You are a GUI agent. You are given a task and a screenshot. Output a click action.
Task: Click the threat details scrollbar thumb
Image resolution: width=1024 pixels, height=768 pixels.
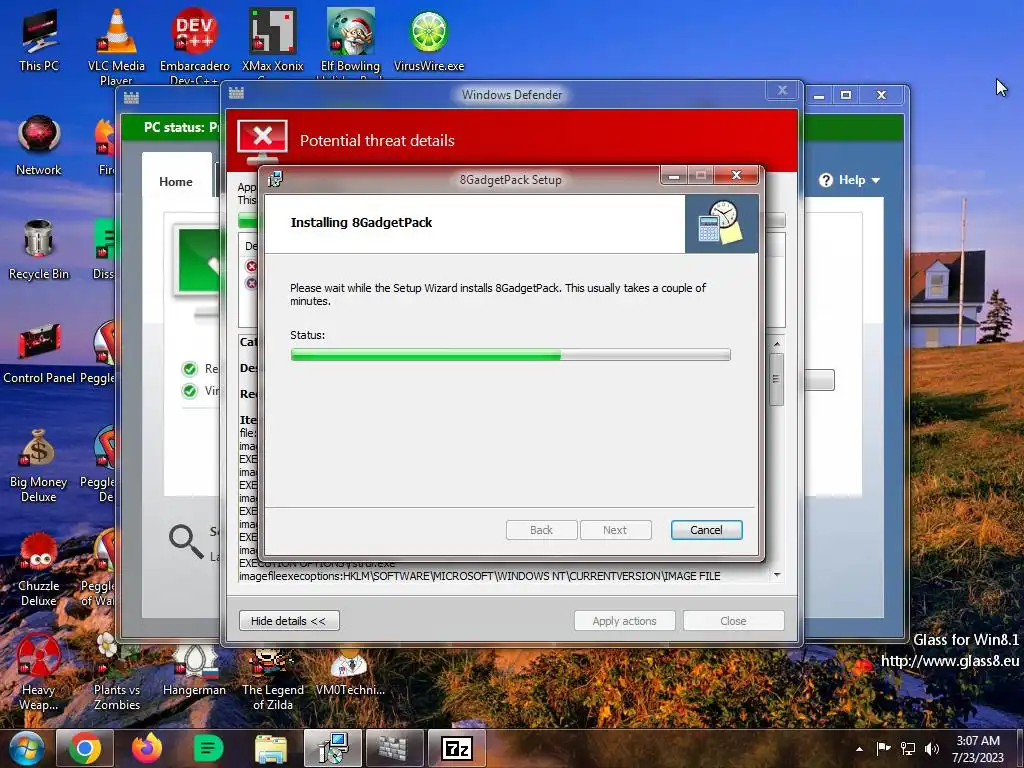(x=776, y=379)
